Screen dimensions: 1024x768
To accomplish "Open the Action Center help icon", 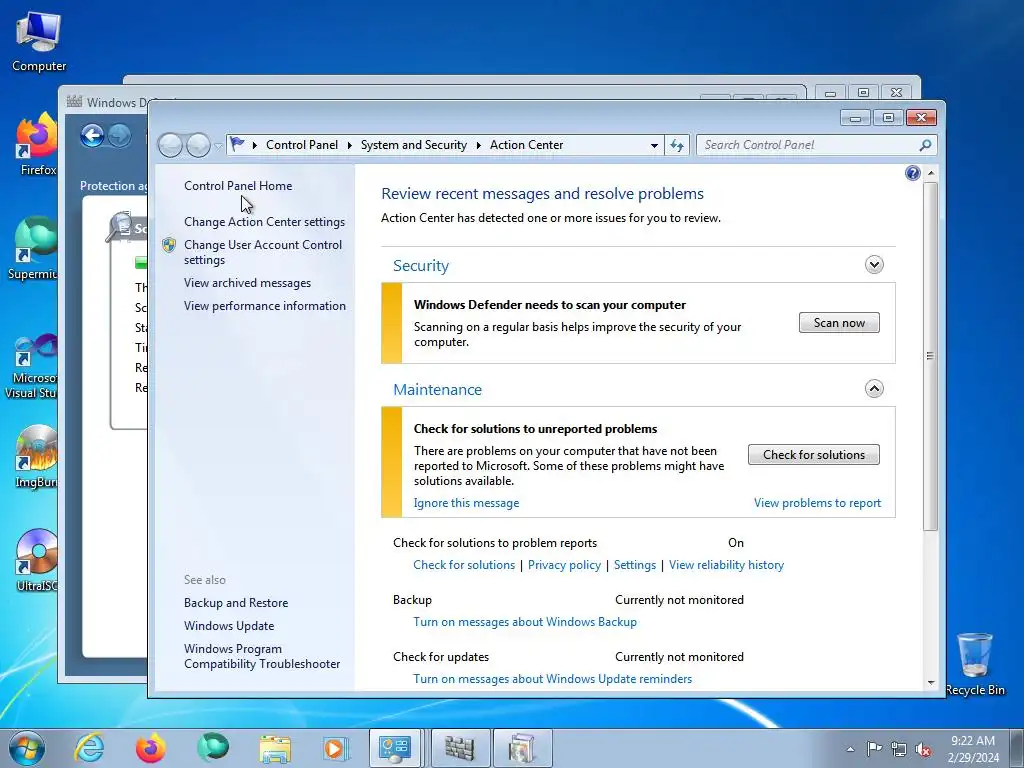I will pos(912,173).
